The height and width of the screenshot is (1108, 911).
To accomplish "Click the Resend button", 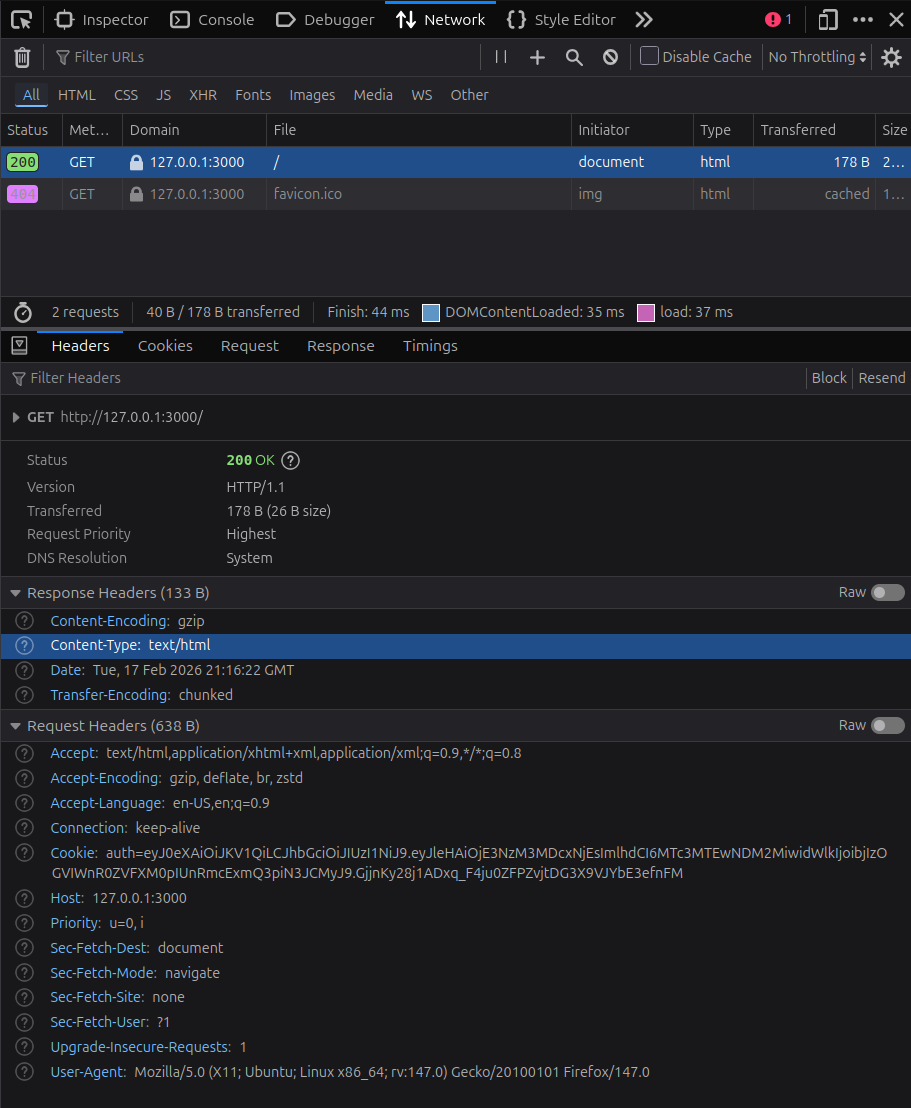I will tap(881, 378).
